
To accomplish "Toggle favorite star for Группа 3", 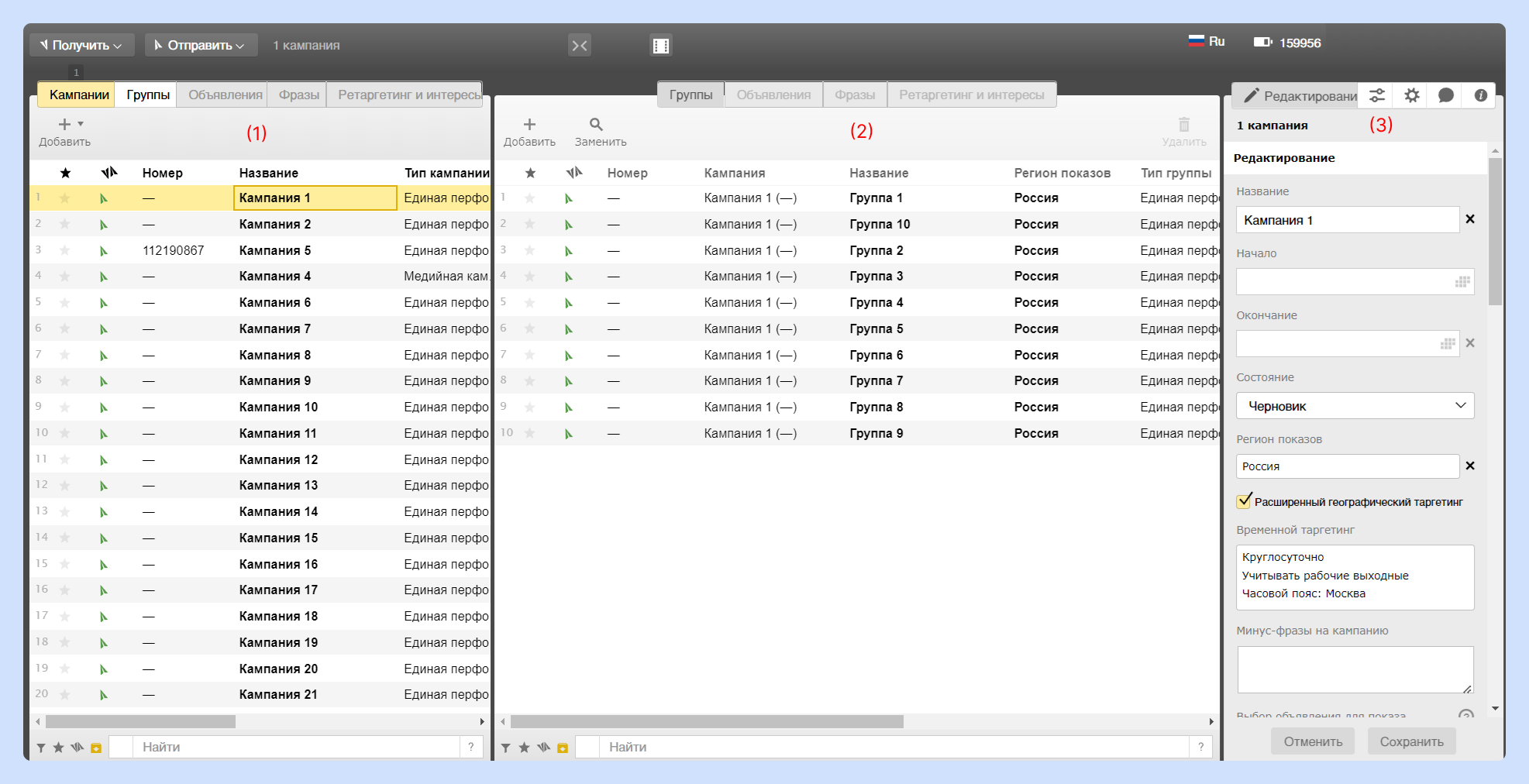I will [530, 277].
